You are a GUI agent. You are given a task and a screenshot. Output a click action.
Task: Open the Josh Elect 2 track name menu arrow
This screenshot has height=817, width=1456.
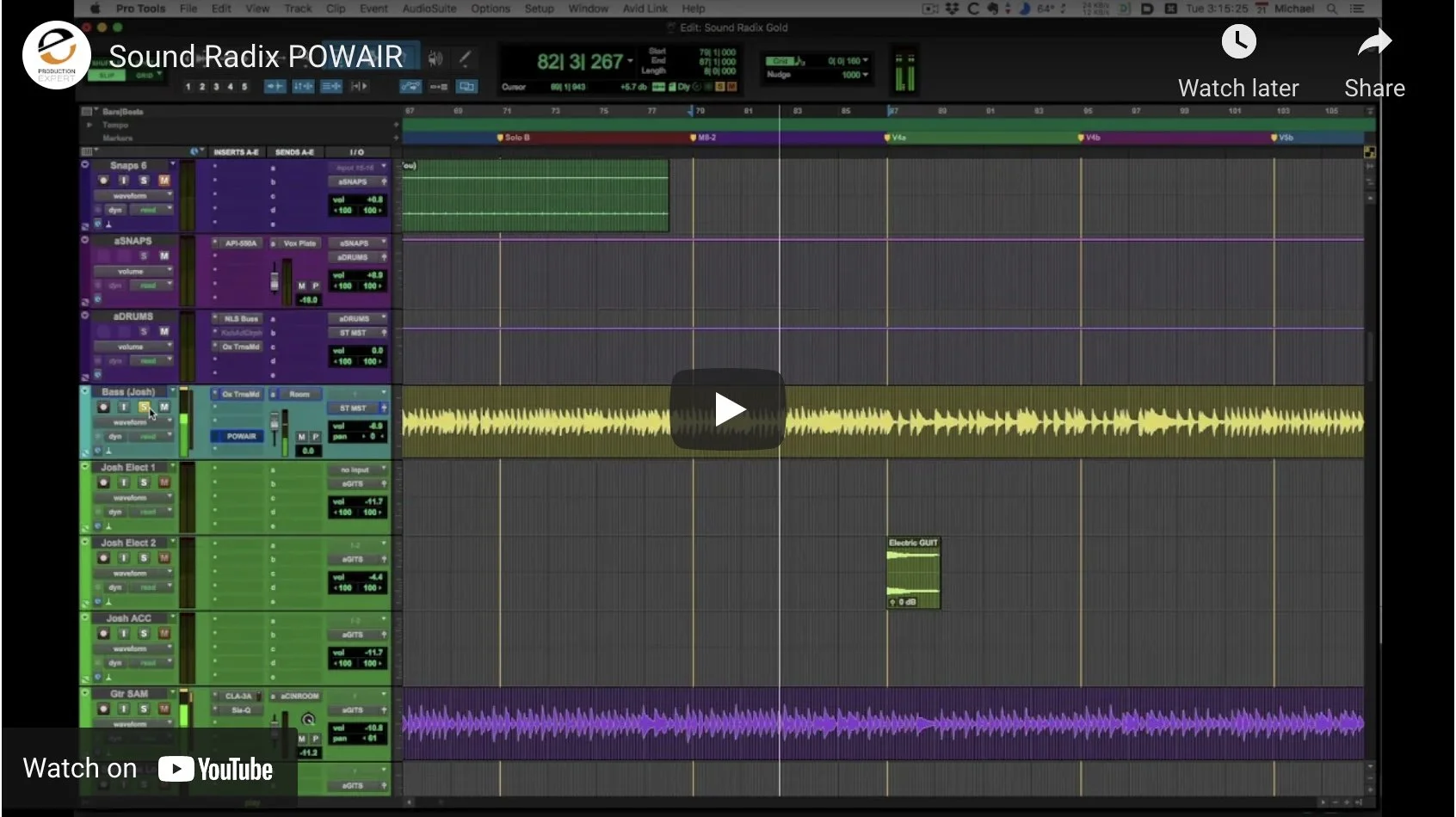pos(172,543)
